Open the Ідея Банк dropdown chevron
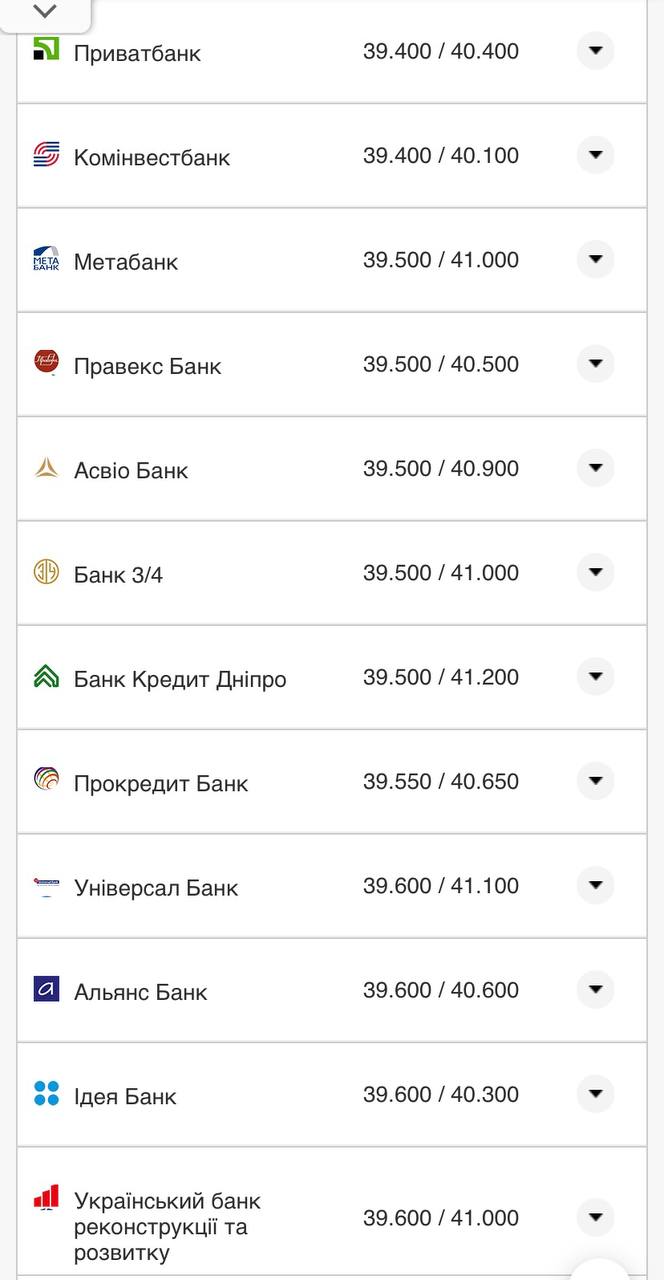This screenshot has width=664, height=1280. pos(595,1093)
